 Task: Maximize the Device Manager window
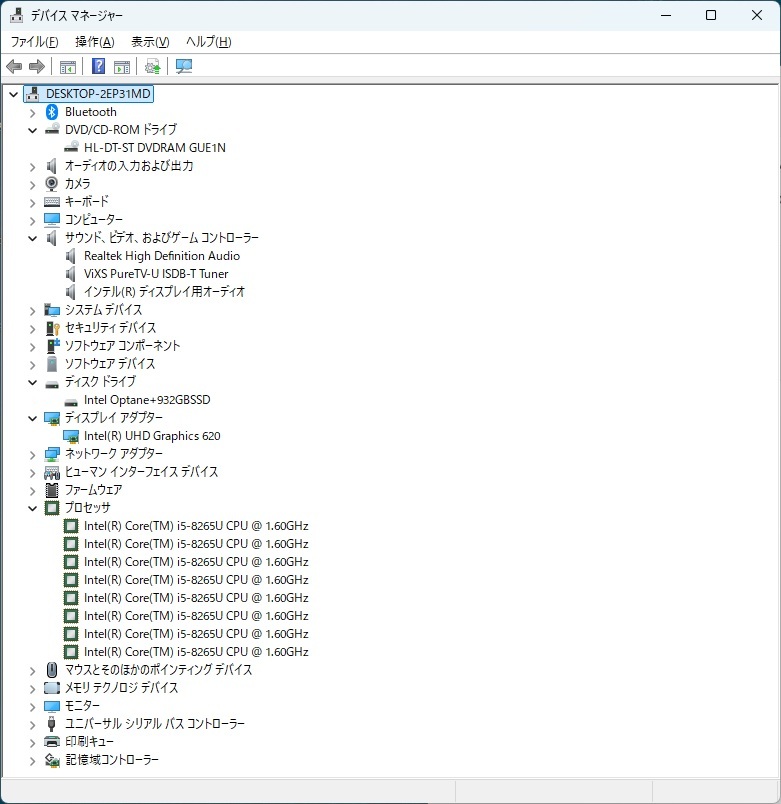(711, 15)
